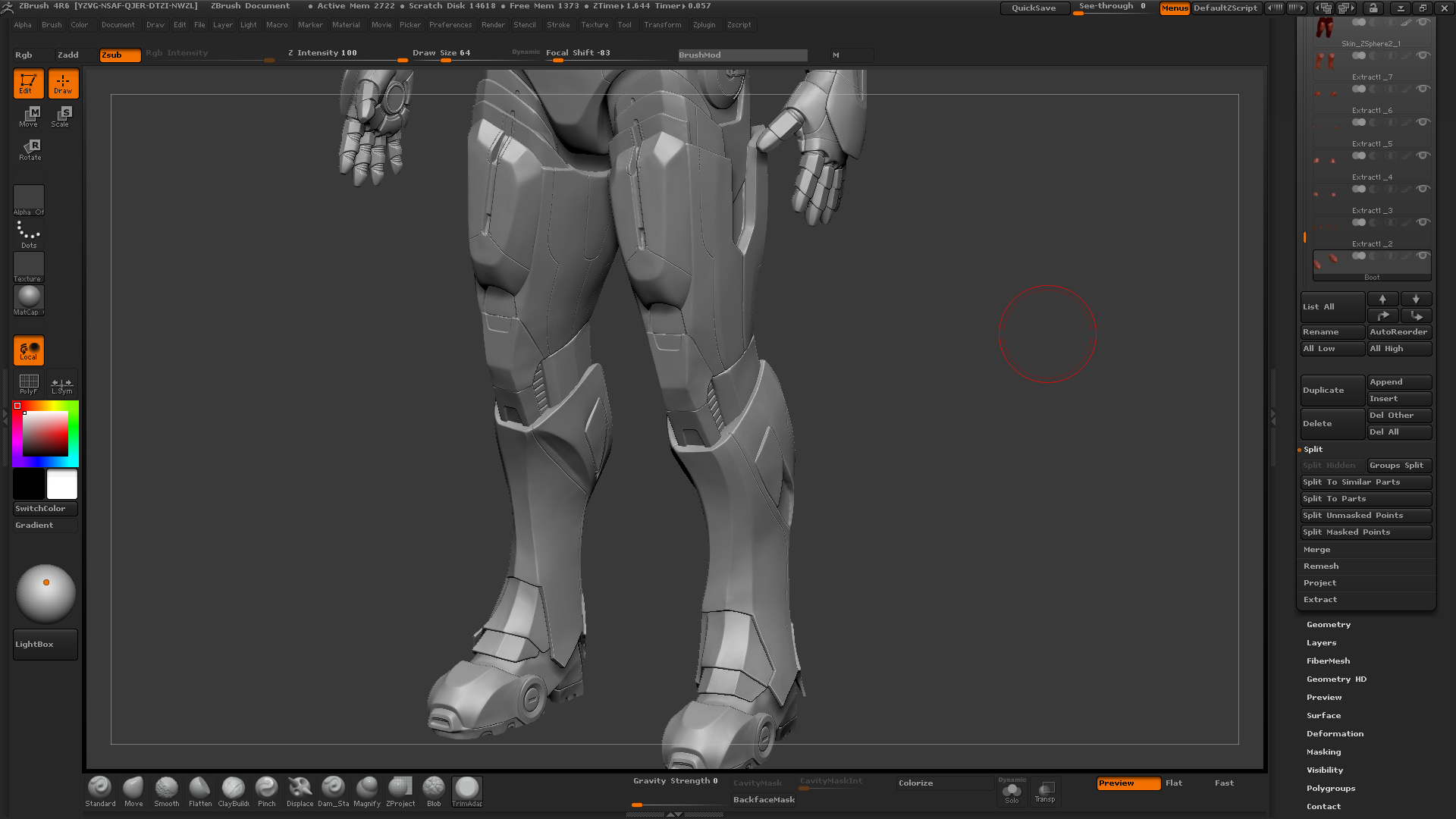Choose the Magnify brush
This screenshot has height=819, width=1456.
click(x=367, y=792)
